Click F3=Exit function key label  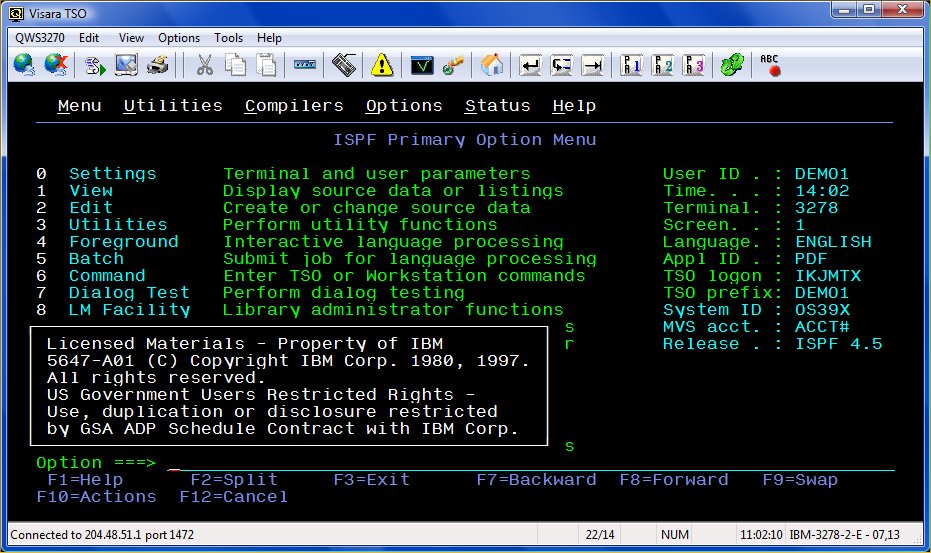click(x=371, y=480)
